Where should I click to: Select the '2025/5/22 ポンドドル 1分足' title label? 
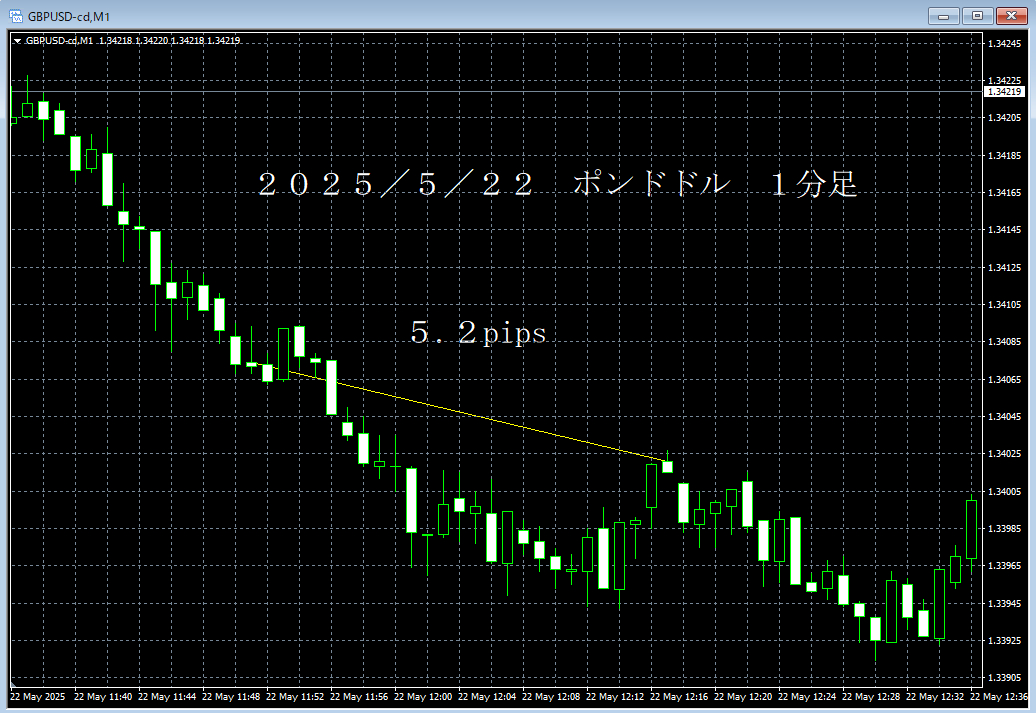[558, 184]
